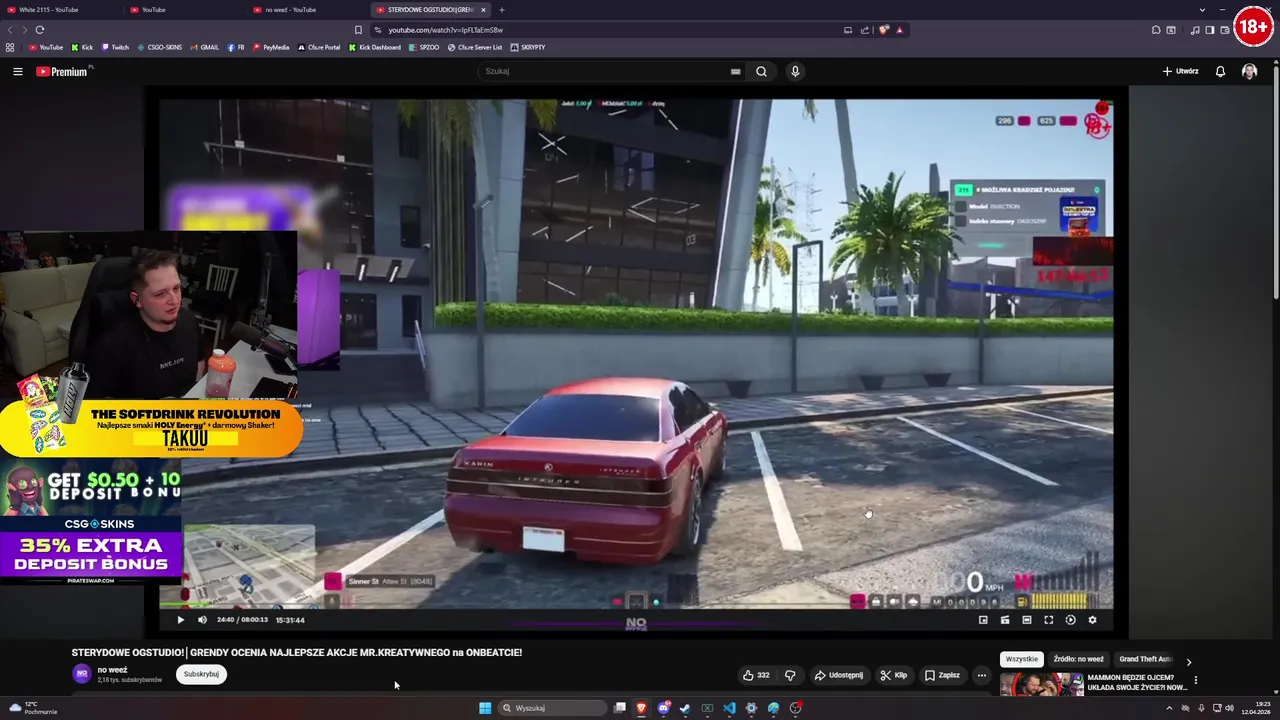This screenshot has width=1280, height=720.
Task: Open the no weeź channel name link
Action: 112,670
